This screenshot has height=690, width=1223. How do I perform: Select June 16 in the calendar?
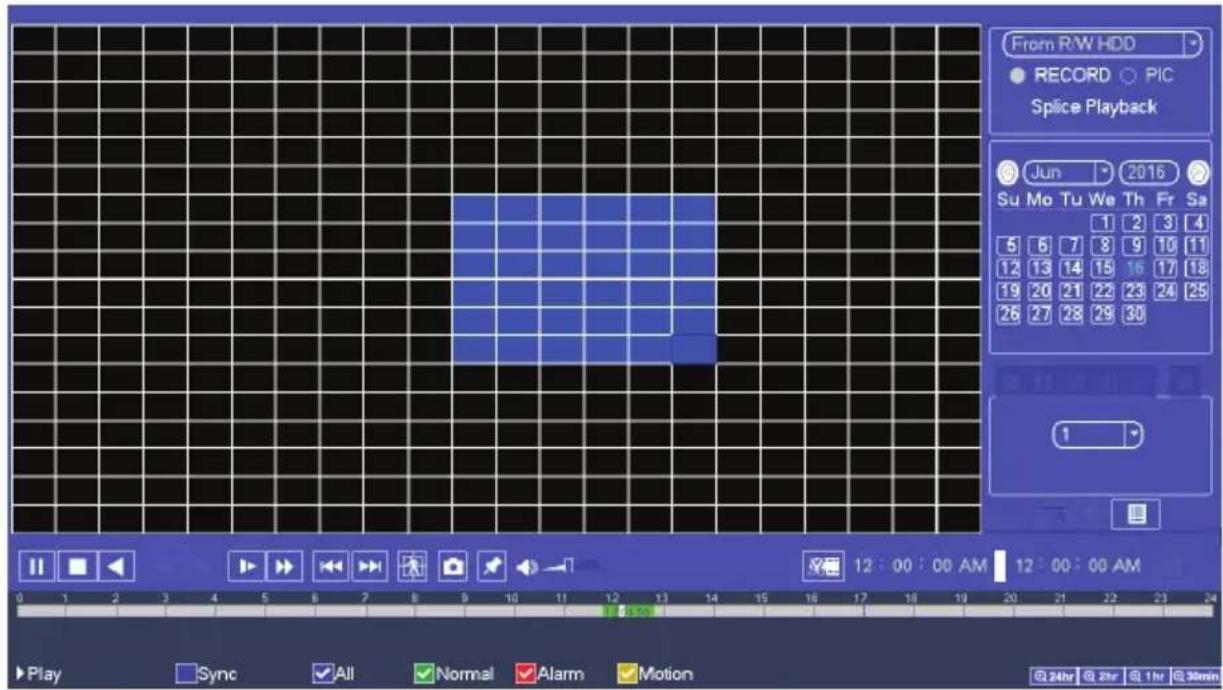[1134, 268]
